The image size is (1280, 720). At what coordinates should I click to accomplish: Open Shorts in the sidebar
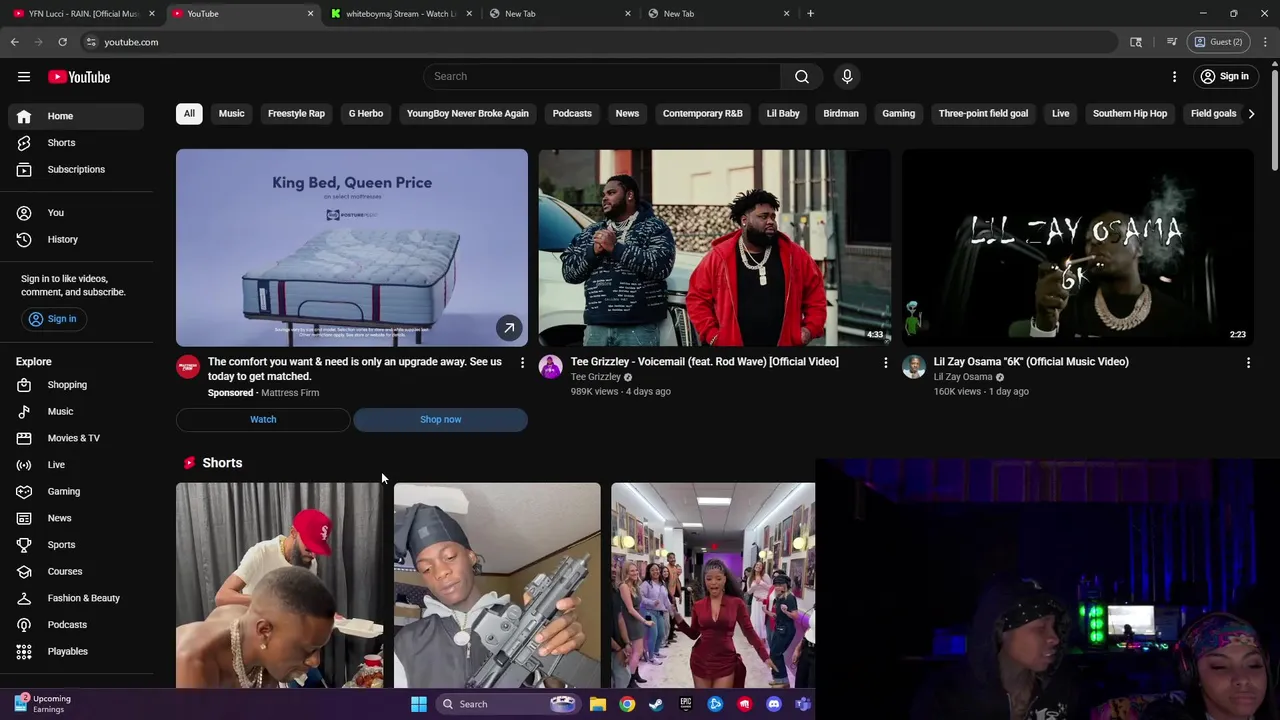(76, 143)
